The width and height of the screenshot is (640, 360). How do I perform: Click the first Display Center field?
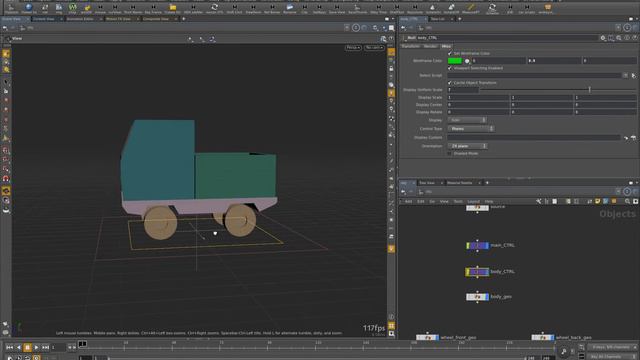478,105
